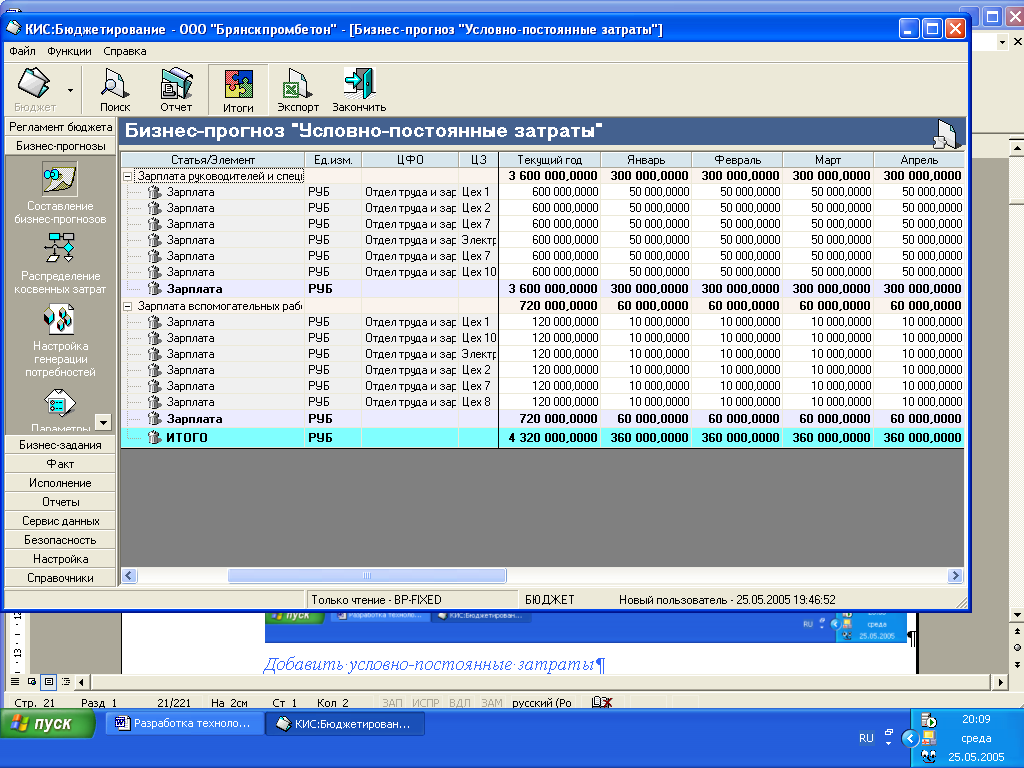Click the Текущий год column header

pos(549,160)
